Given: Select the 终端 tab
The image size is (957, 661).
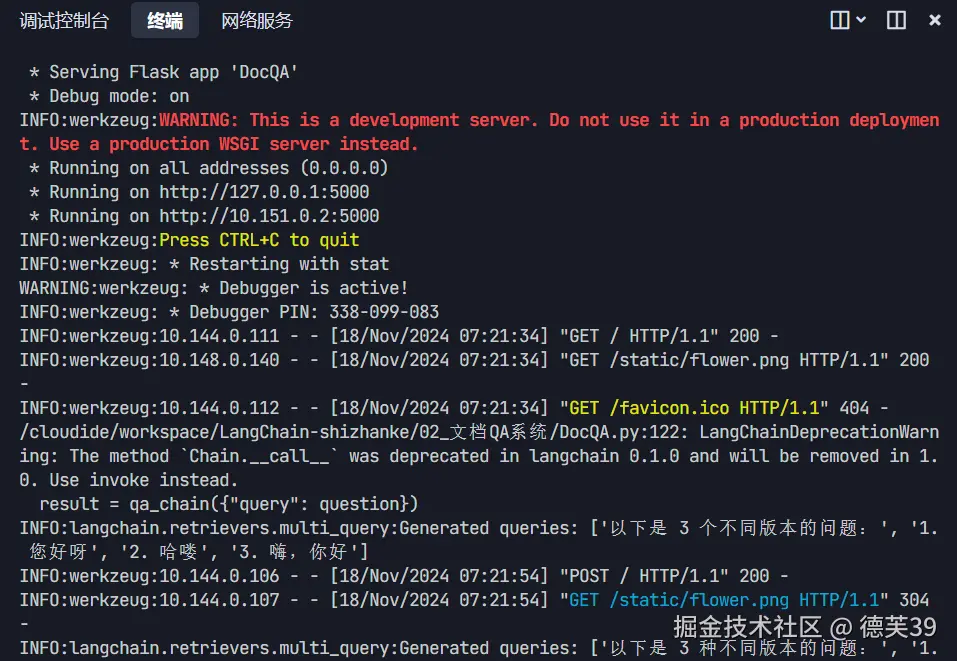Looking at the screenshot, I should tap(165, 21).
